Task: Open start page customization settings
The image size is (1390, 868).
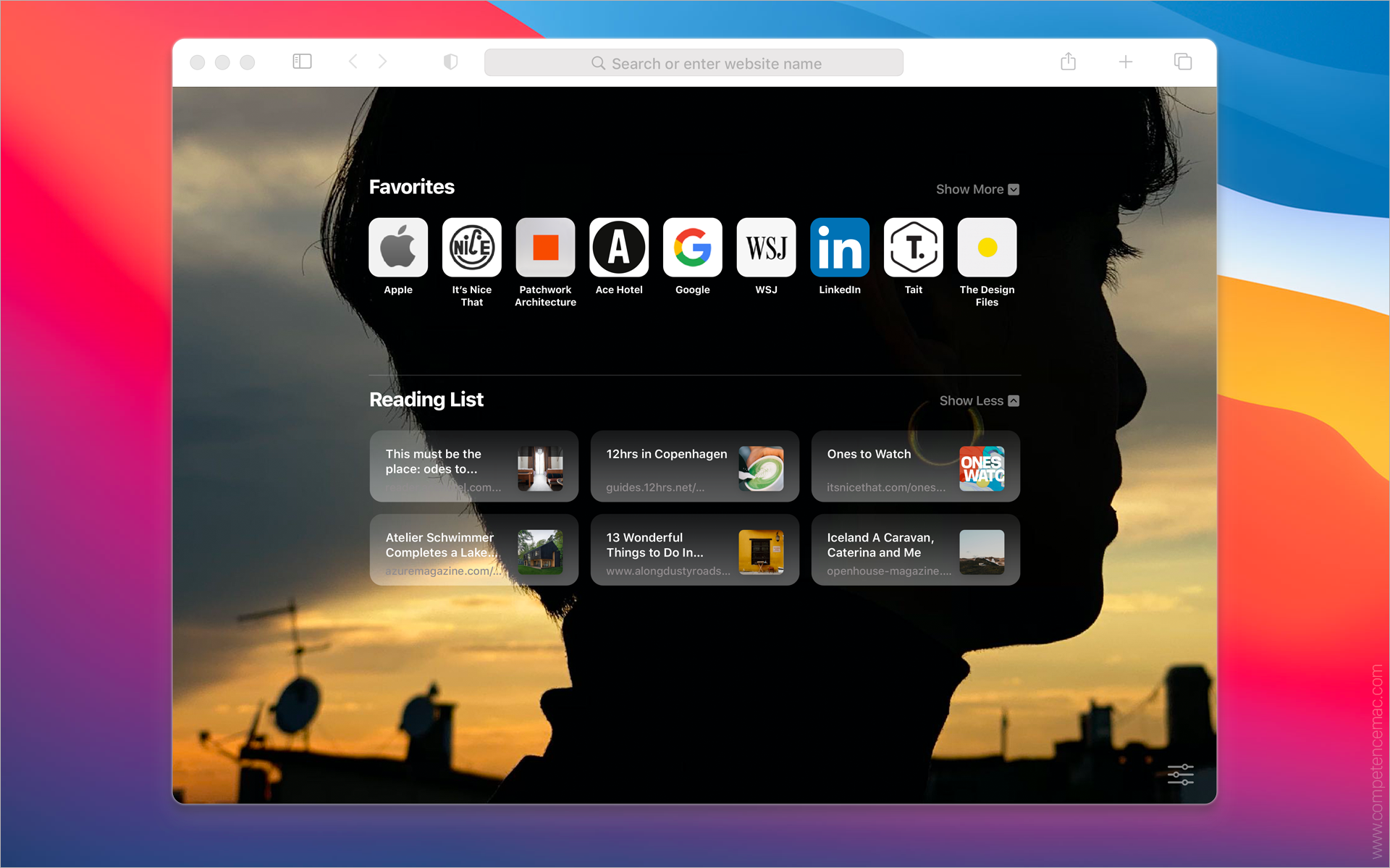Action: click(x=1180, y=774)
